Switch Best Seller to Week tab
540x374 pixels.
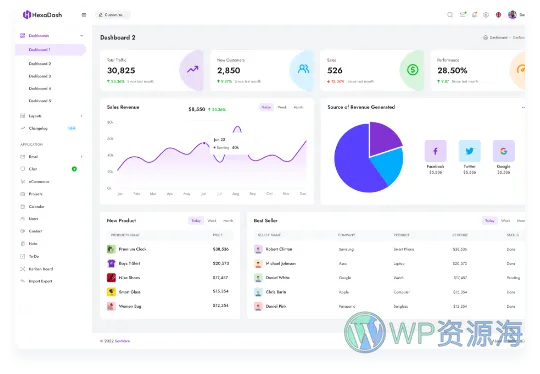click(x=505, y=220)
